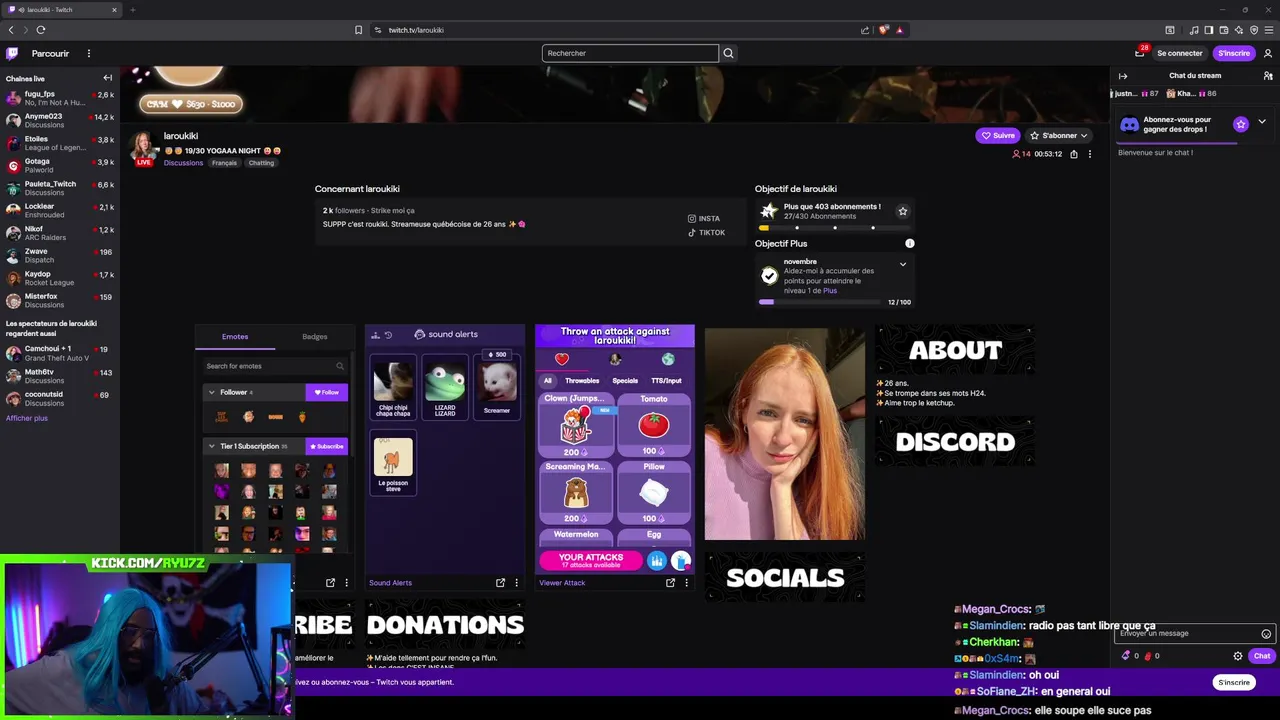This screenshot has height=720, width=1280.
Task: Click the search magnifier button
Action: pos(728,53)
